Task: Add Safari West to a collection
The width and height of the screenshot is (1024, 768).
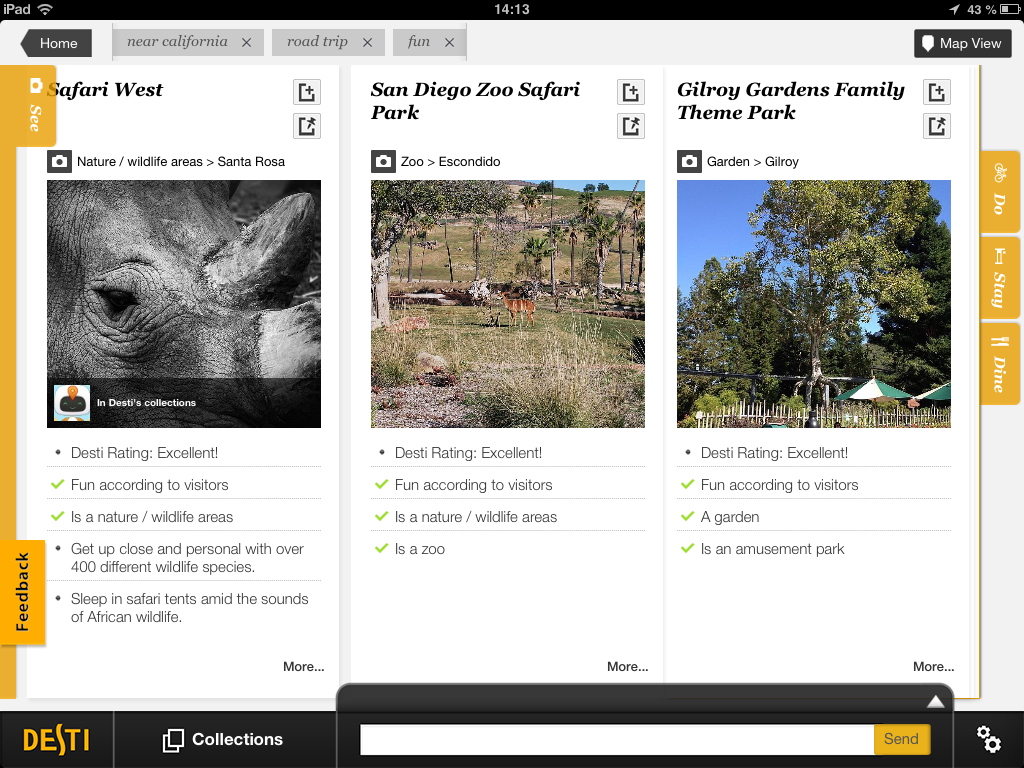Action: [x=307, y=92]
